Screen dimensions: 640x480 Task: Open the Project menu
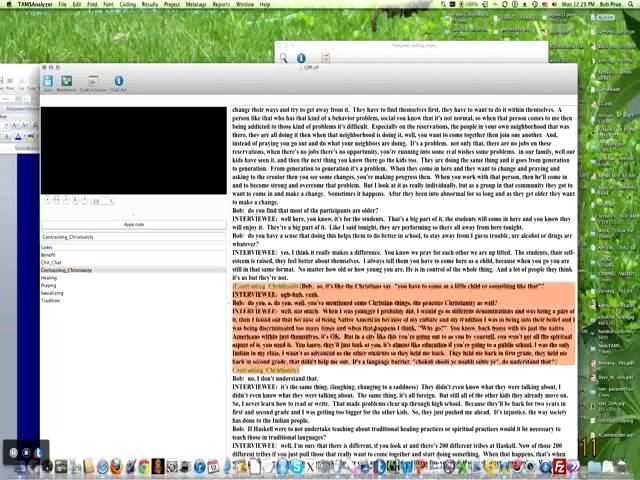pyautogui.click(x=172, y=4)
